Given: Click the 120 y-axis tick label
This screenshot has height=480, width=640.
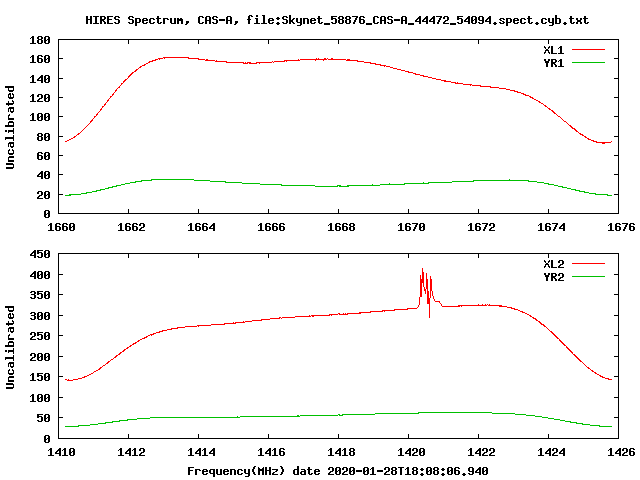Looking at the screenshot, I should pos(40,98).
